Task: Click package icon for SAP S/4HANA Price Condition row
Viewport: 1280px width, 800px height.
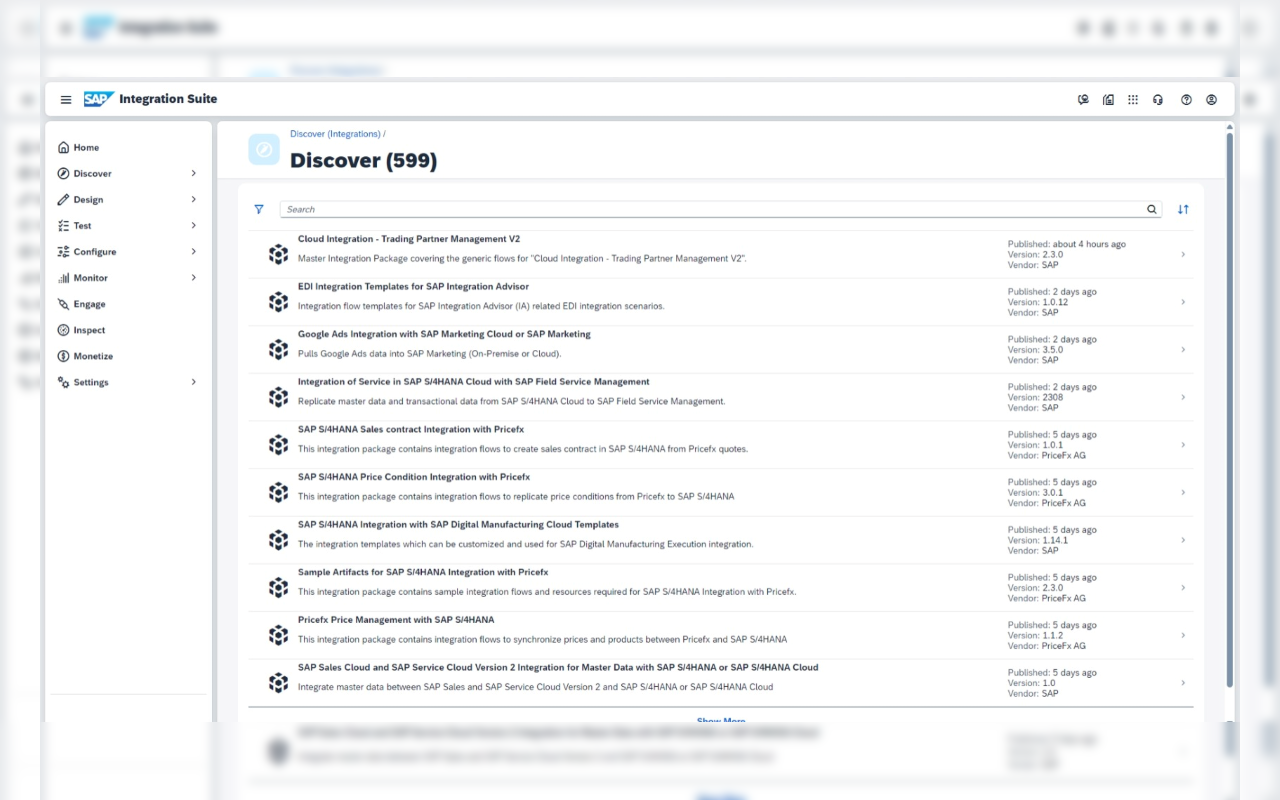Action: pyautogui.click(x=278, y=492)
